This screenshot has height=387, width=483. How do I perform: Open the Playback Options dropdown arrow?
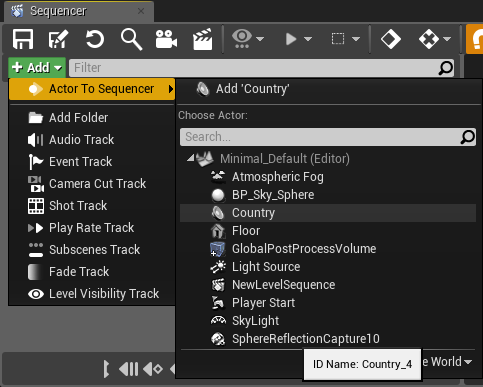(308, 39)
